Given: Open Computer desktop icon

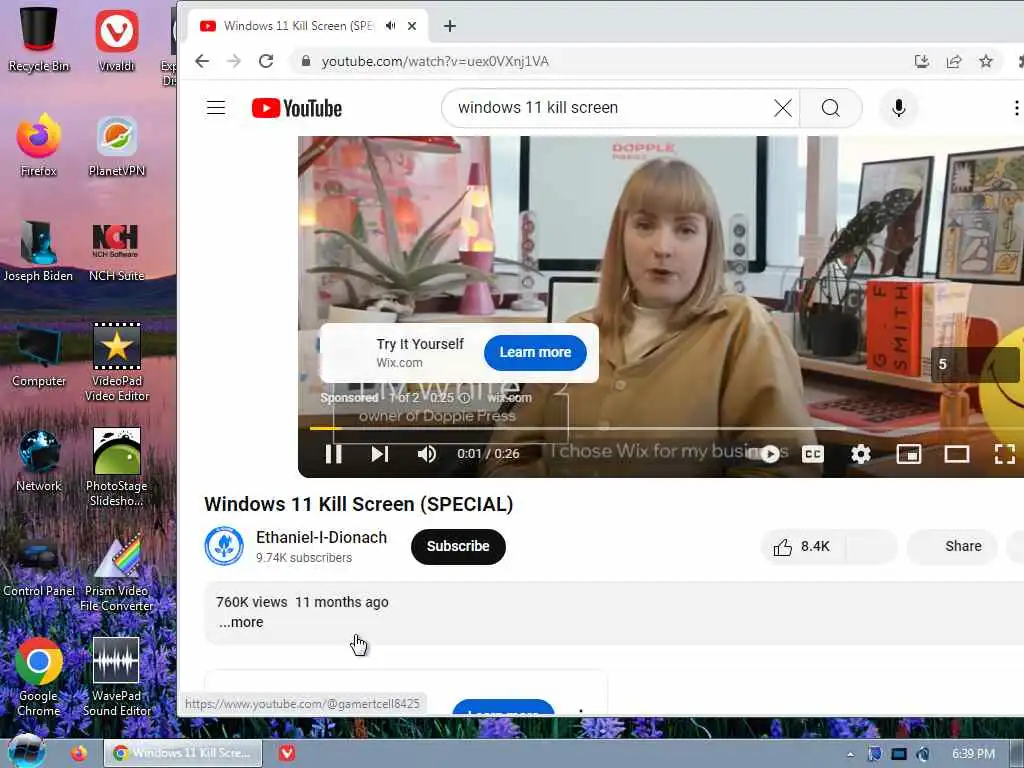Looking at the screenshot, I should pyautogui.click(x=38, y=356).
